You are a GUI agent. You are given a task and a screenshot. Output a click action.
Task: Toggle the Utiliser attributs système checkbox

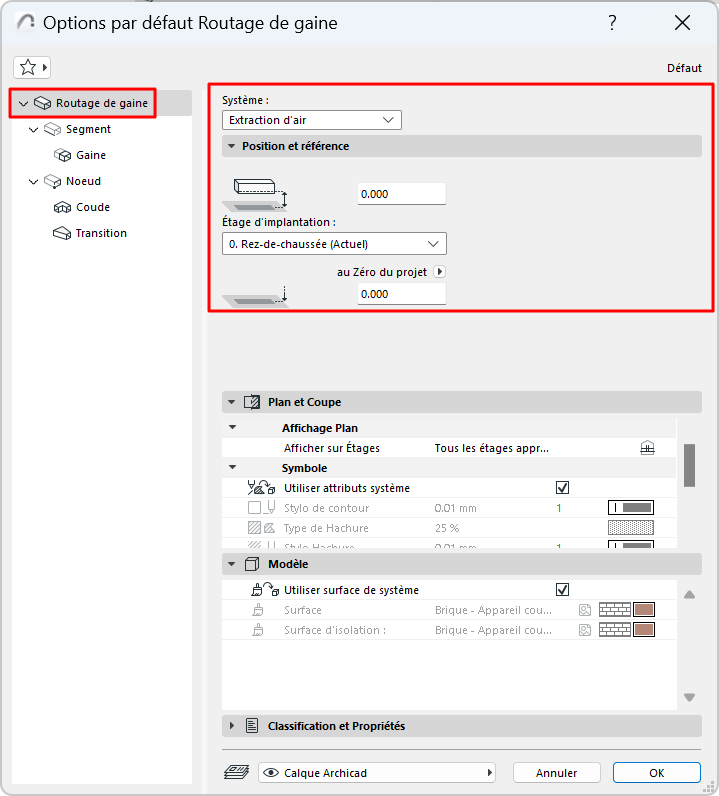pyautogui.click(x=562, y=488)
